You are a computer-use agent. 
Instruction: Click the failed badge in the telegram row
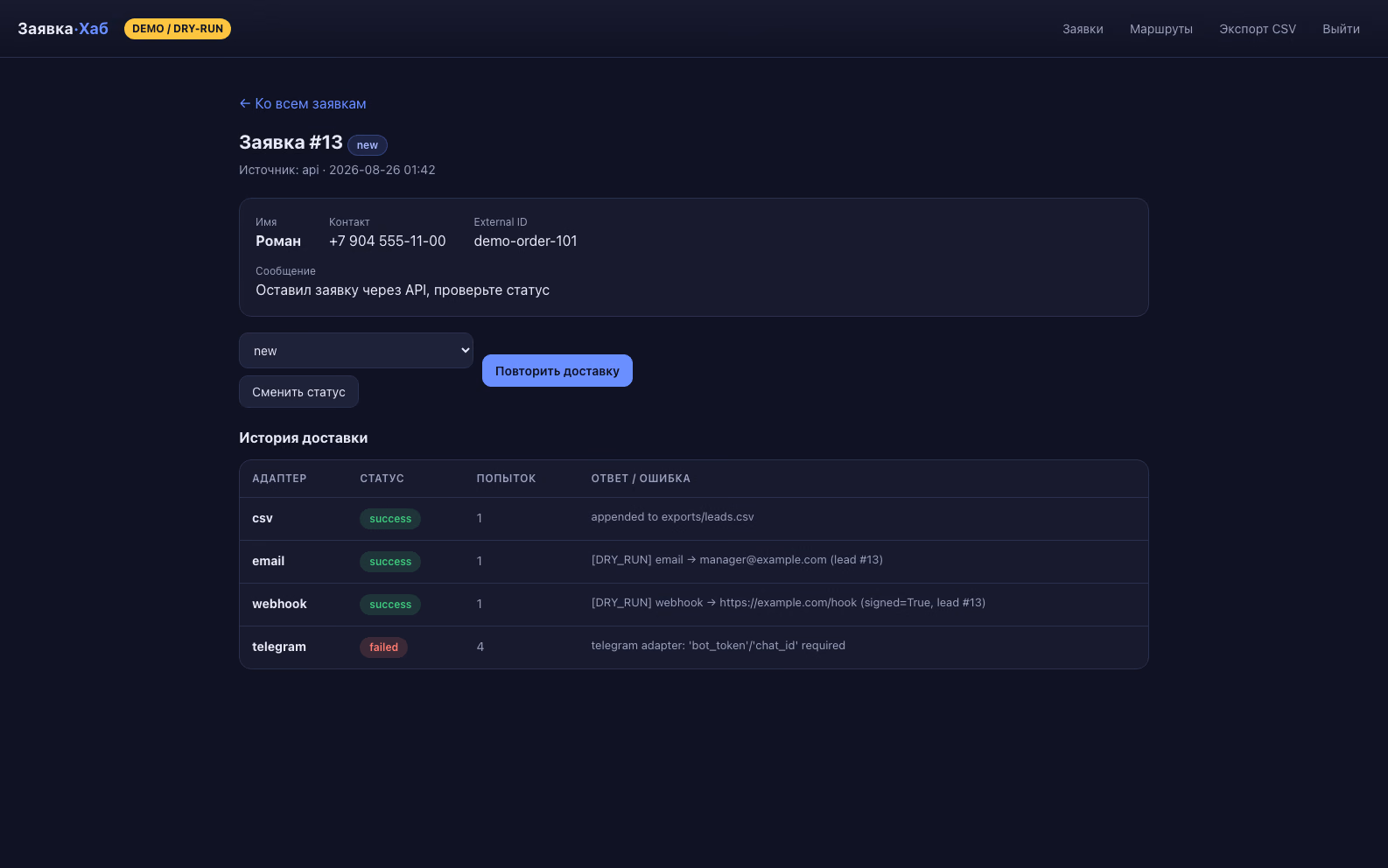tap(383, 647)
